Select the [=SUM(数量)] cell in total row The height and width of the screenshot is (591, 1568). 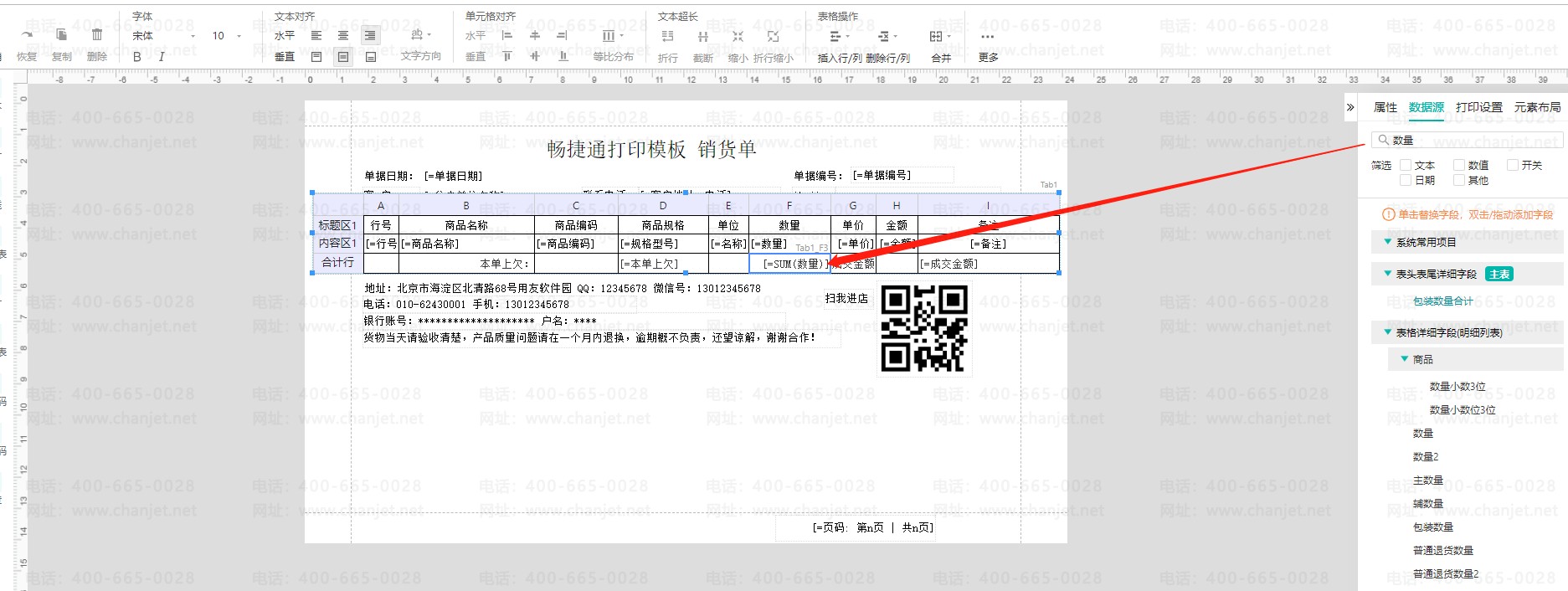(789, 264)
